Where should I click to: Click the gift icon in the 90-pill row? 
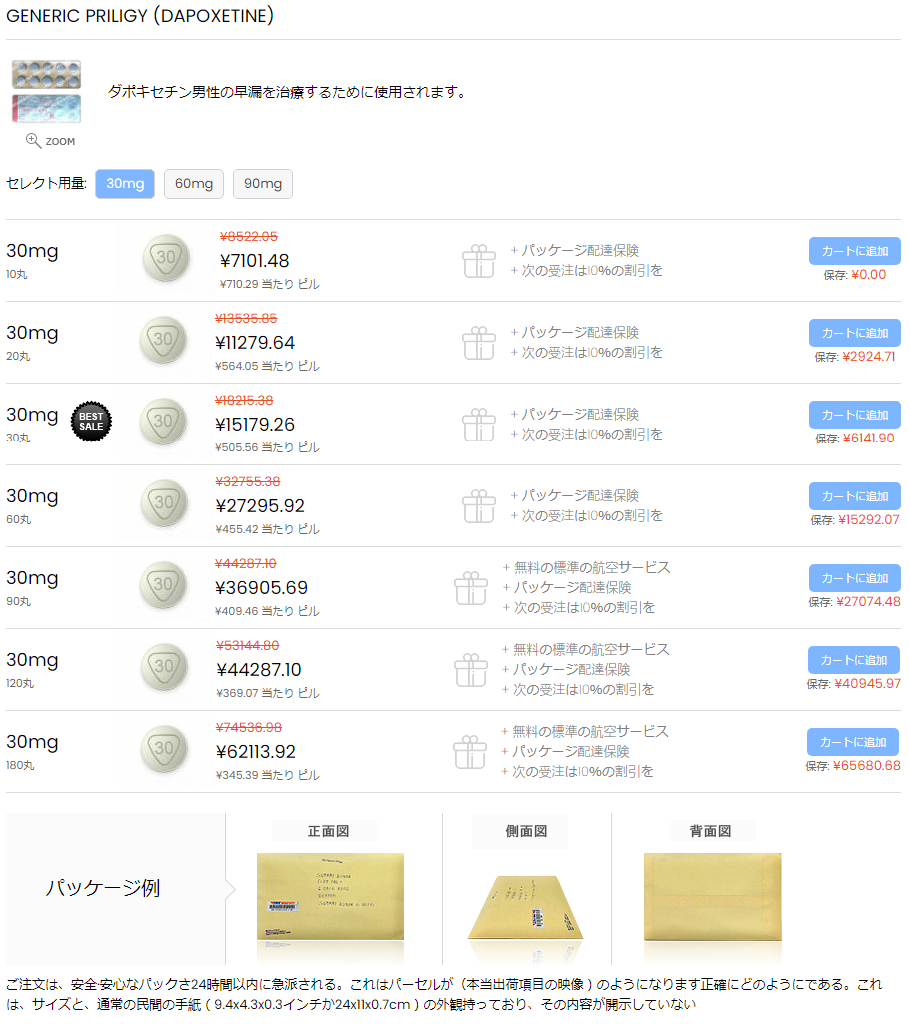point(471,588)
